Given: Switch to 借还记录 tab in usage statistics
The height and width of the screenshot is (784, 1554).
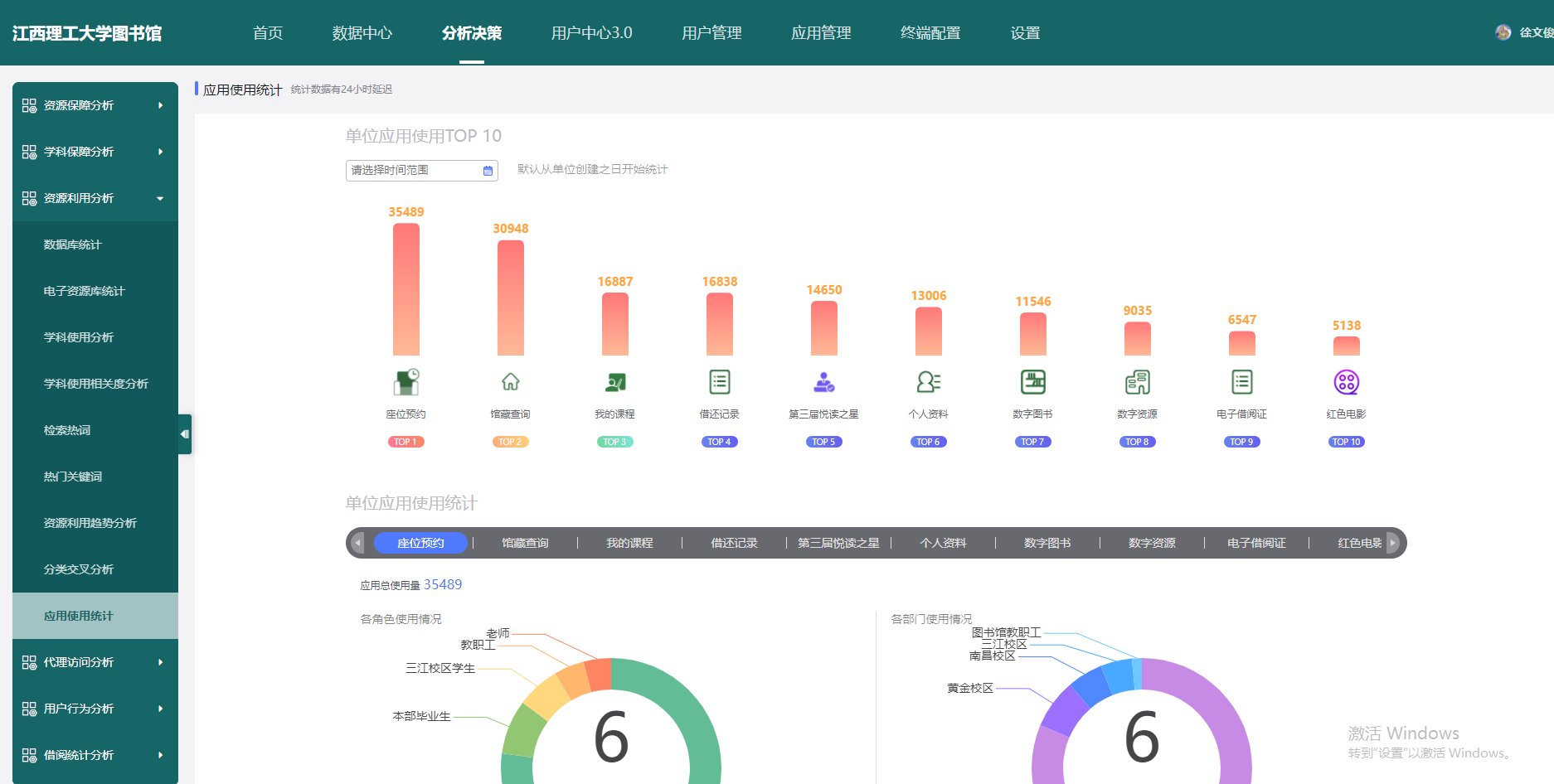Looking at the screenshot, I should tap(734, 543).
